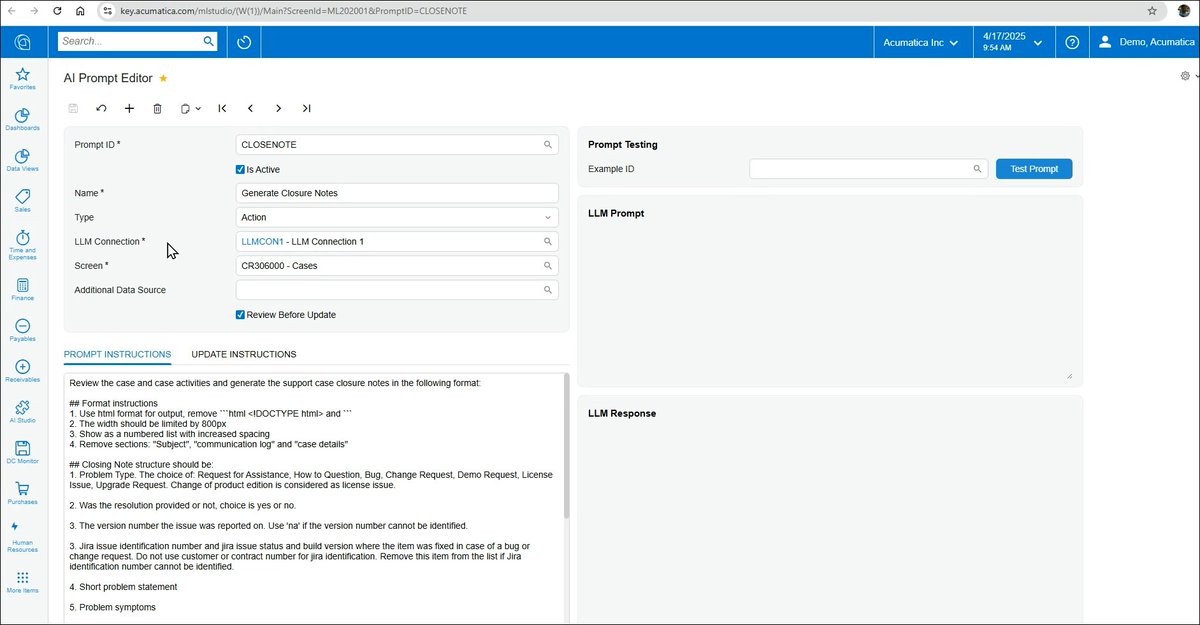The height and width of the screenshot is (625, 1200).
Task: Add a new record with plus icon
Action: 129,108
